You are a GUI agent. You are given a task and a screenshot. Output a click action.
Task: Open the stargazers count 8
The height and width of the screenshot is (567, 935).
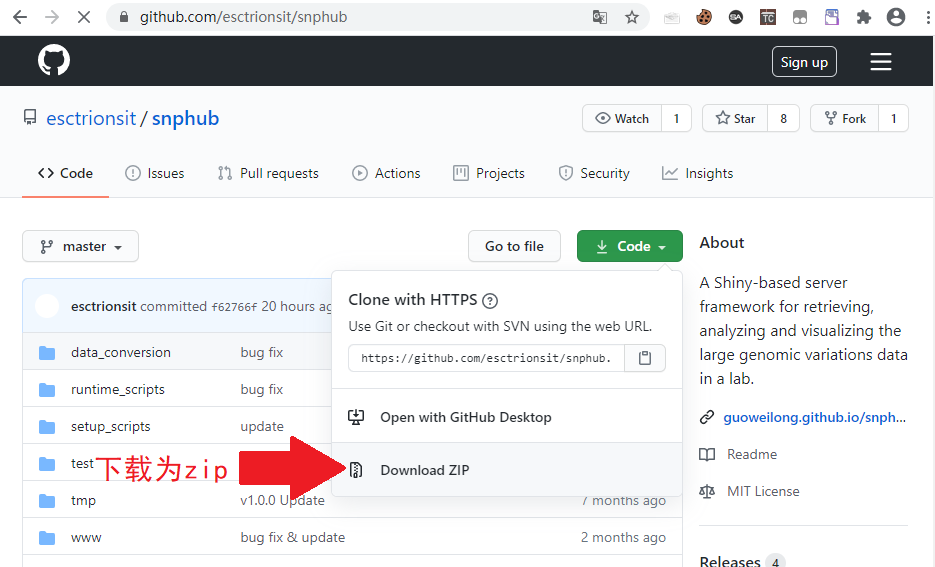(x=784, y=118)
